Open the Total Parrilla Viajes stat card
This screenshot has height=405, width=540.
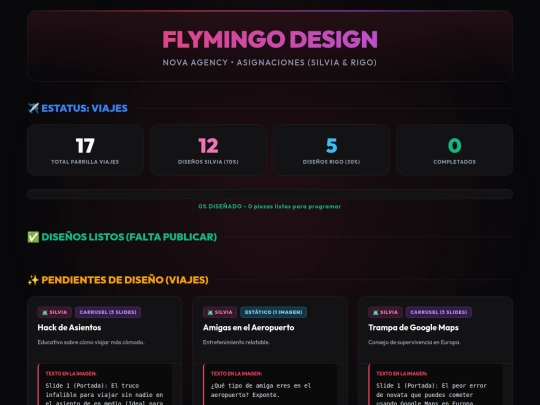coord(85,150)
